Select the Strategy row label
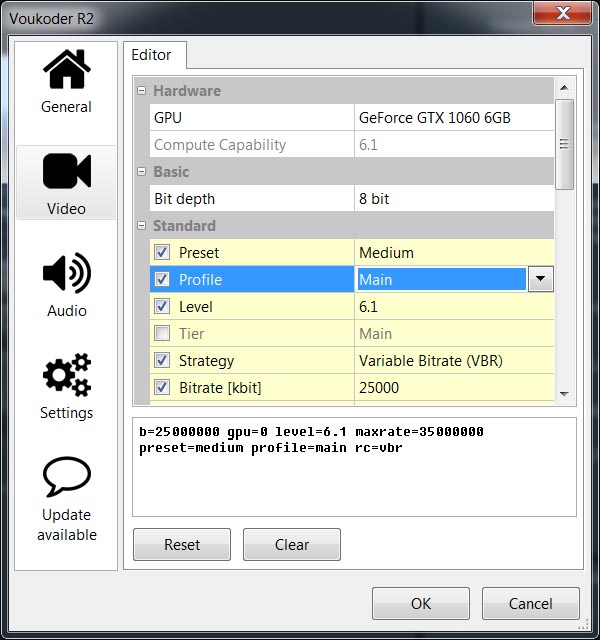This screenshot has width=600, height=640. point(207,360)
